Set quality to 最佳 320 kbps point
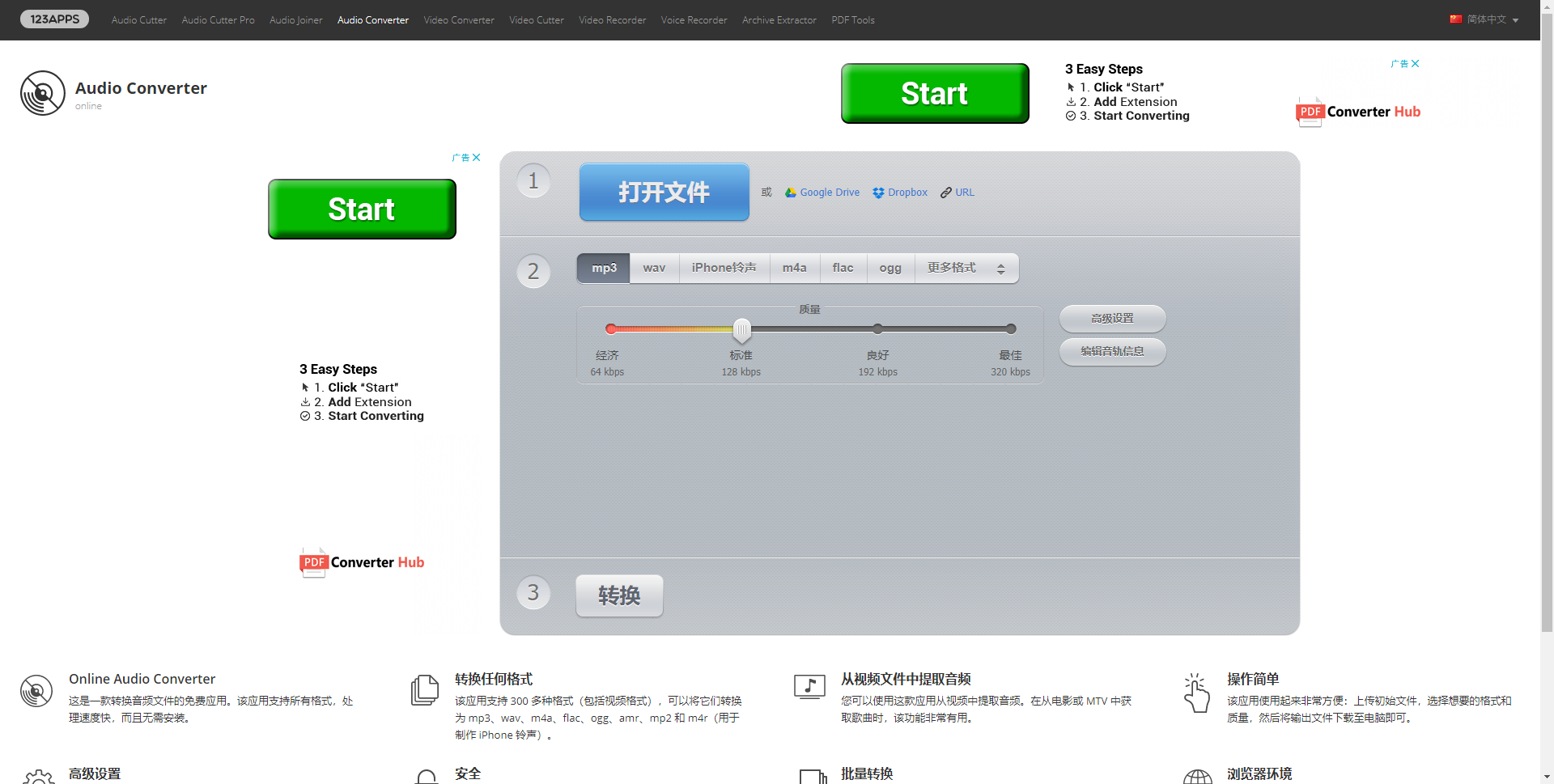Viewport: 1554px width, 784px height. click(x=1011, y=328)
